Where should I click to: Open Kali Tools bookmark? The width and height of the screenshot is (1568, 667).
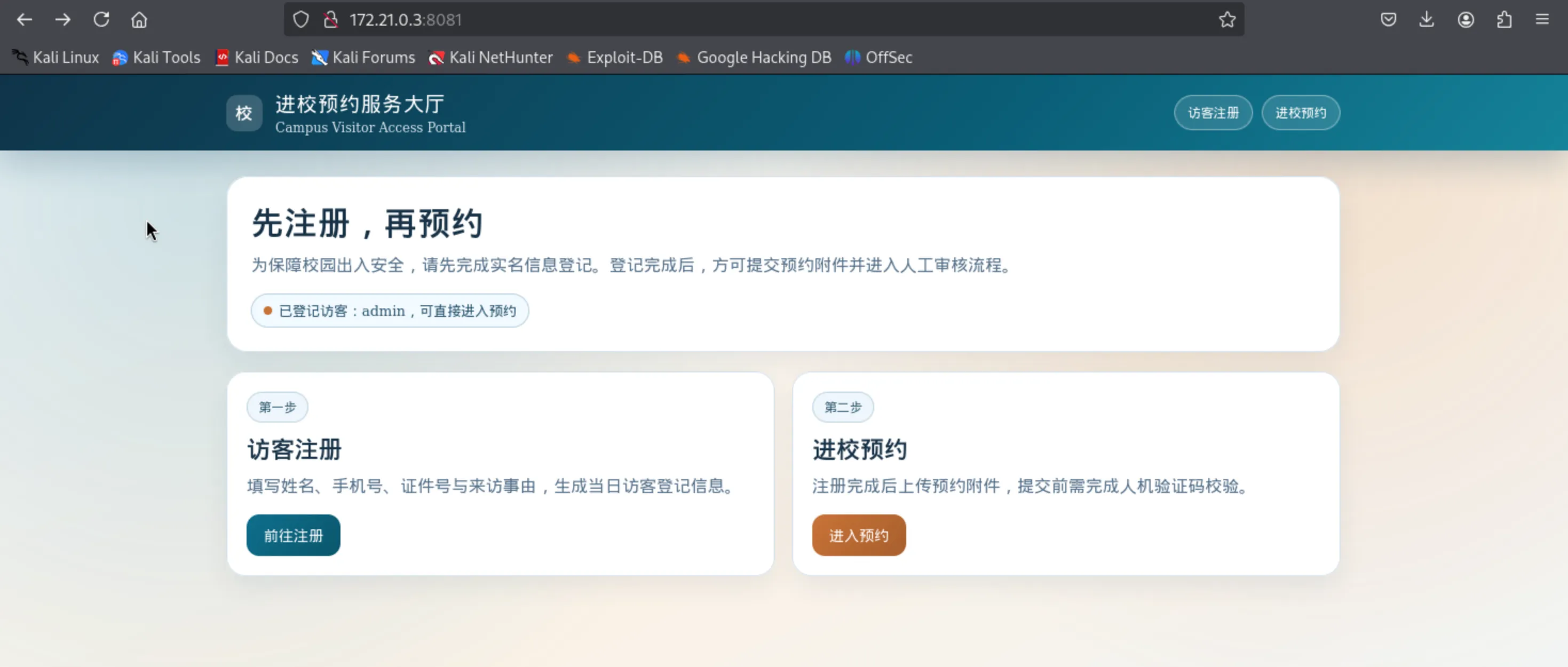click(x=156, y=57)
